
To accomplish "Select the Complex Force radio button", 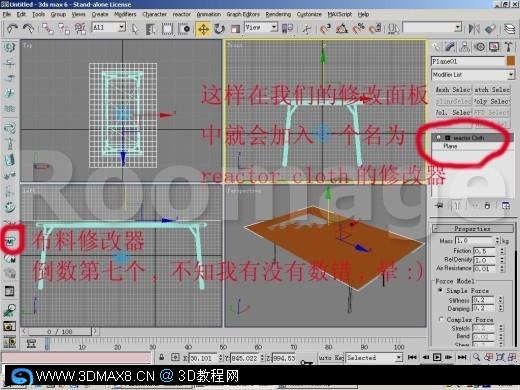I will coord(441,319).
